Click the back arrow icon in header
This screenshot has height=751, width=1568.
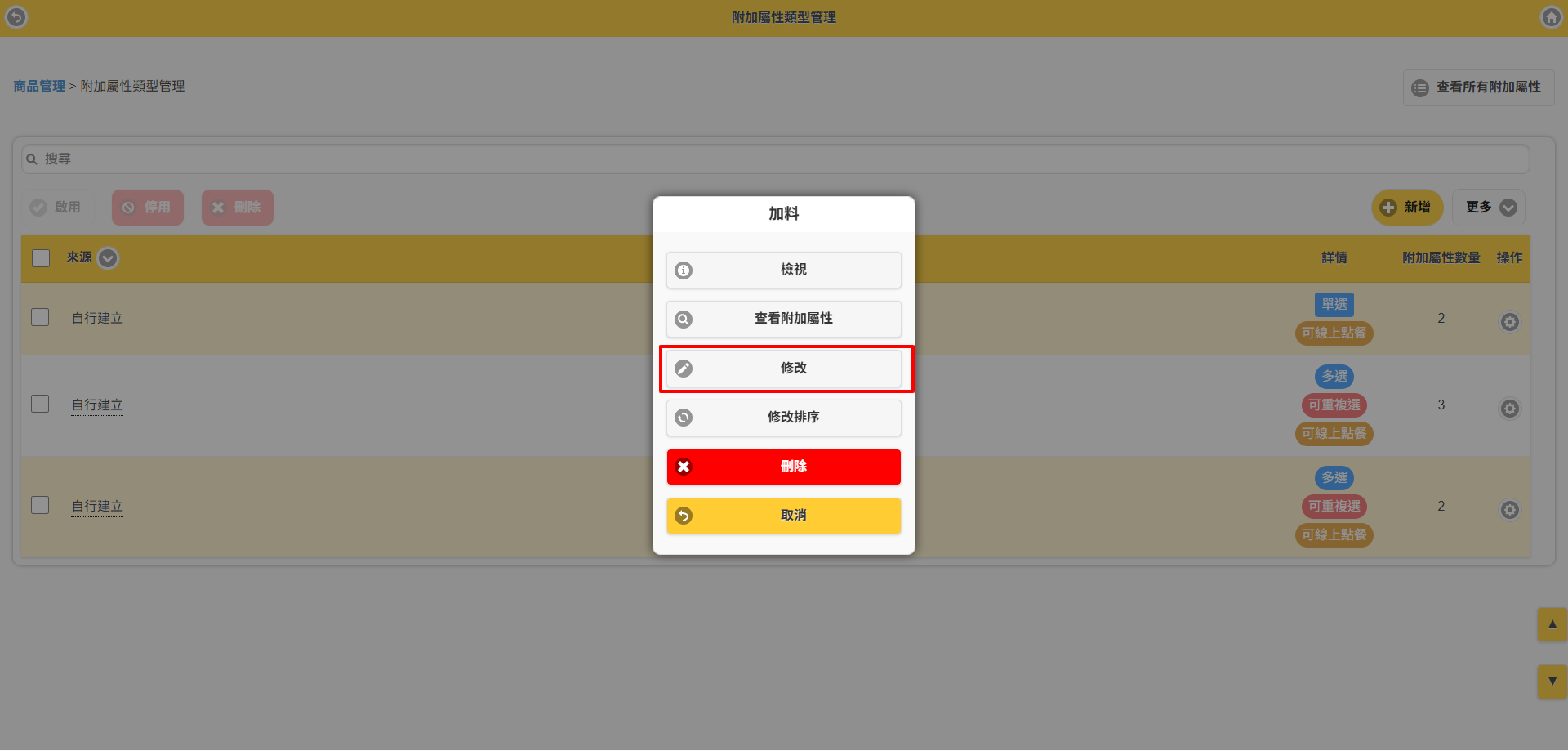[x=16, y=17]
